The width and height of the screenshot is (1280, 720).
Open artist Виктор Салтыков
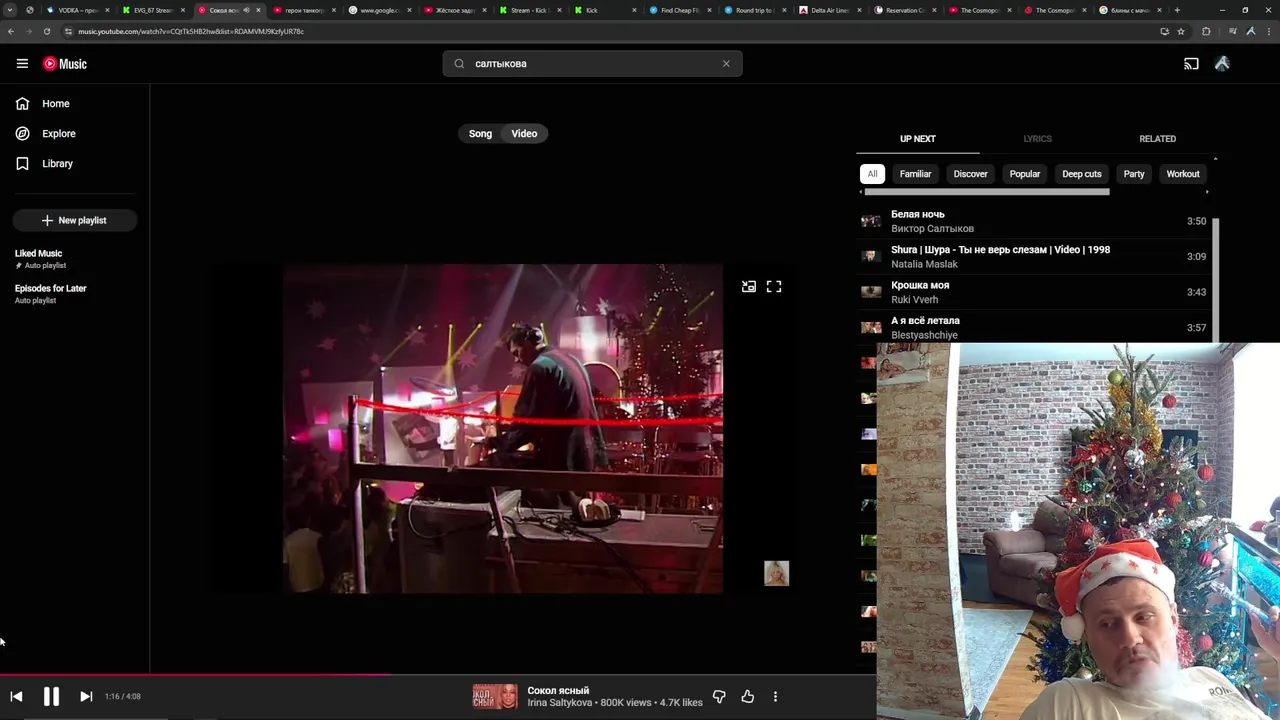click(x=932, y=228)
